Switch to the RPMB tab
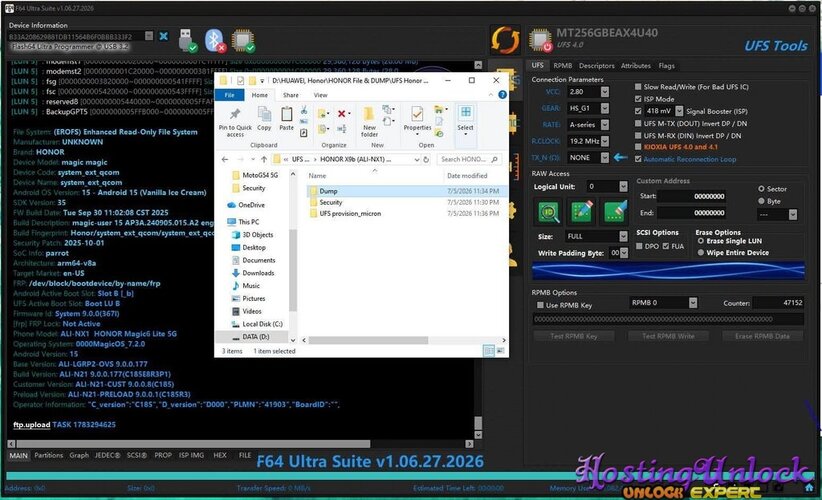The image size is (822, 500). click(563, 66)
